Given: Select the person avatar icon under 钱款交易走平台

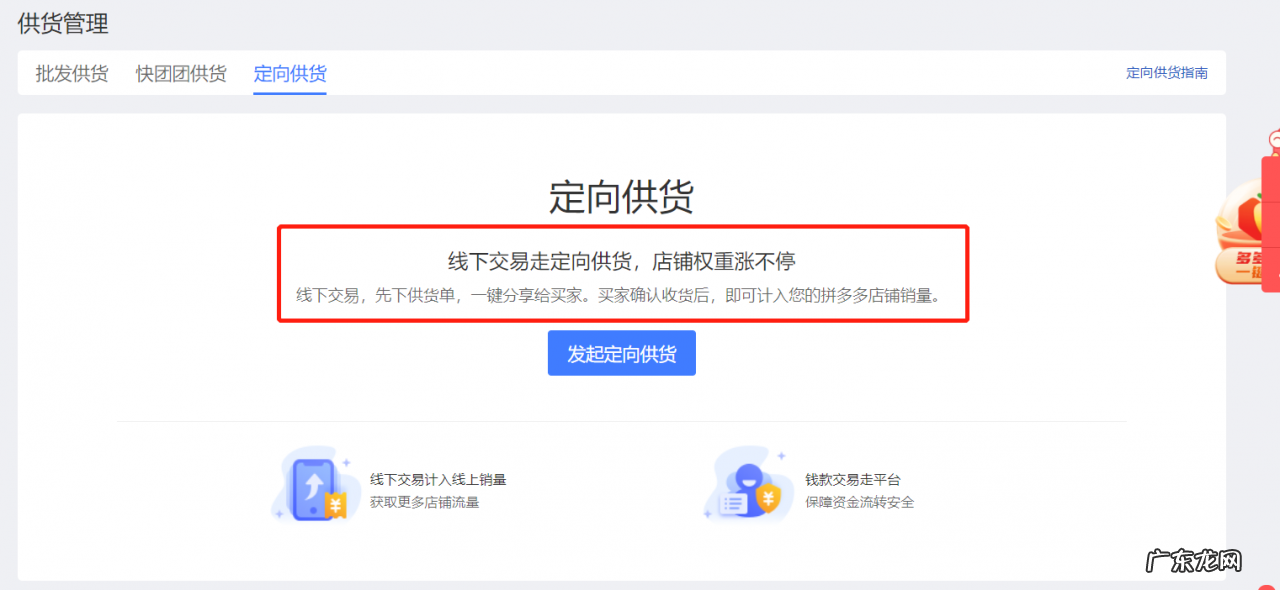Looking at the screenshot, I should pos(749,479).
